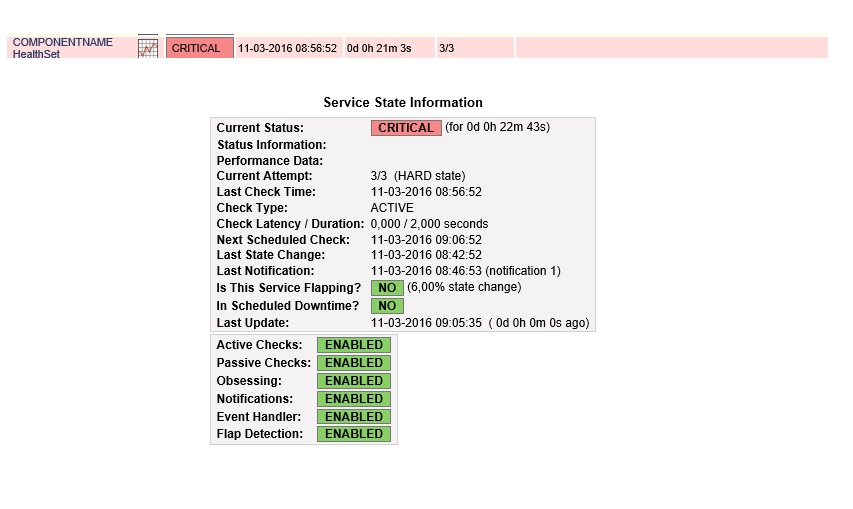Click the ACTIVE check type value
The height and width of the screenshot is (509, 853).
[x=392, y=208]
